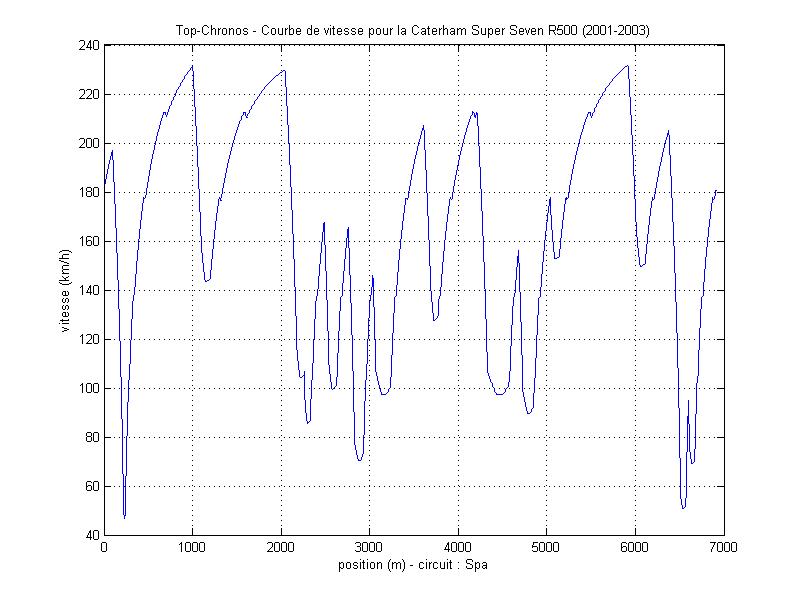Click x-axis tick label 4000
This screenshot has width=800, height=601.
click(458, 547)
